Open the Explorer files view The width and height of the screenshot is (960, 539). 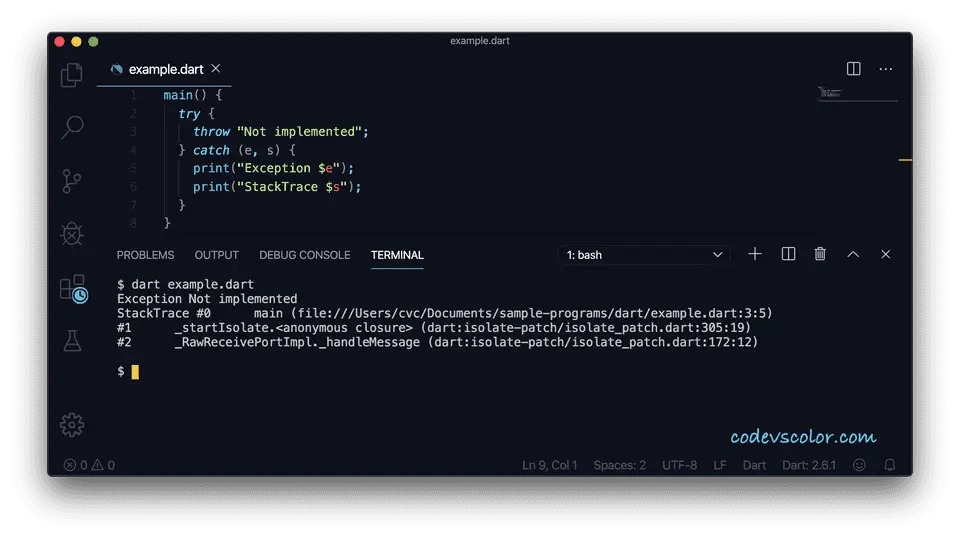(x=72, y=75)
